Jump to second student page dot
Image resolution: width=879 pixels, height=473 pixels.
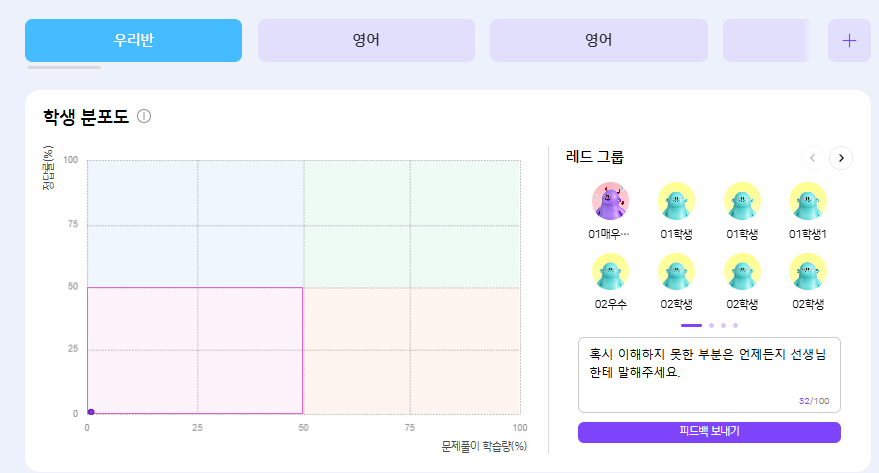pos(711,325)
